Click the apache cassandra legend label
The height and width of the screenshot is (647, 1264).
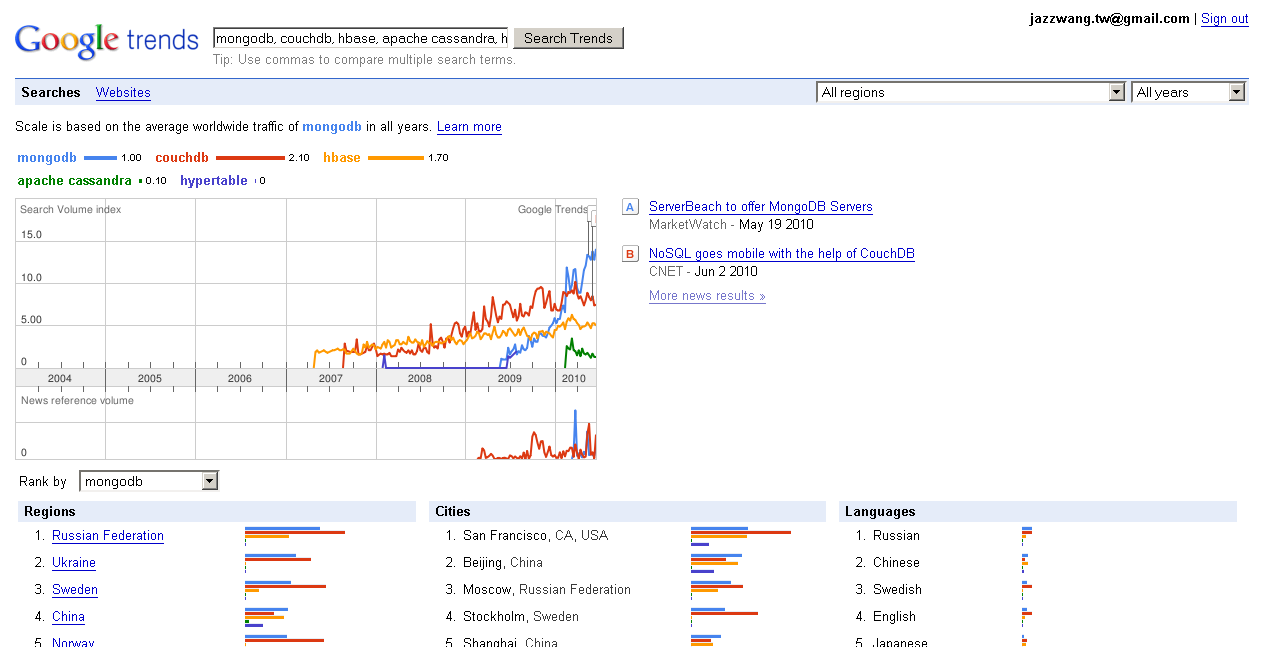(x=75, y=181)
